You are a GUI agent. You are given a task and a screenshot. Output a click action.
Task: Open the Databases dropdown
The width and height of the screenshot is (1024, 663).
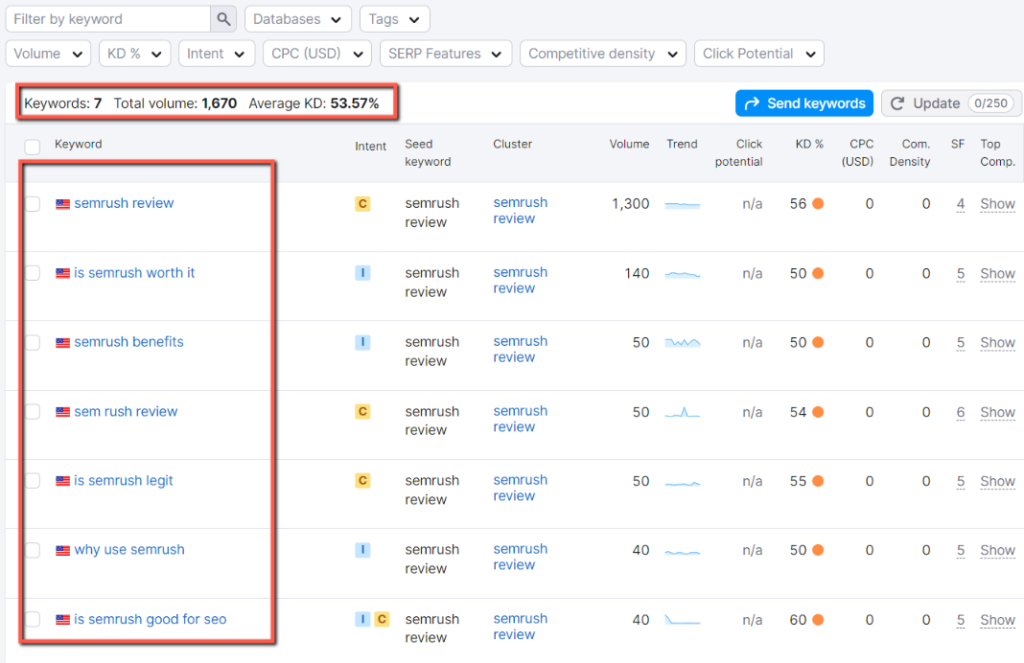[297, 18]
